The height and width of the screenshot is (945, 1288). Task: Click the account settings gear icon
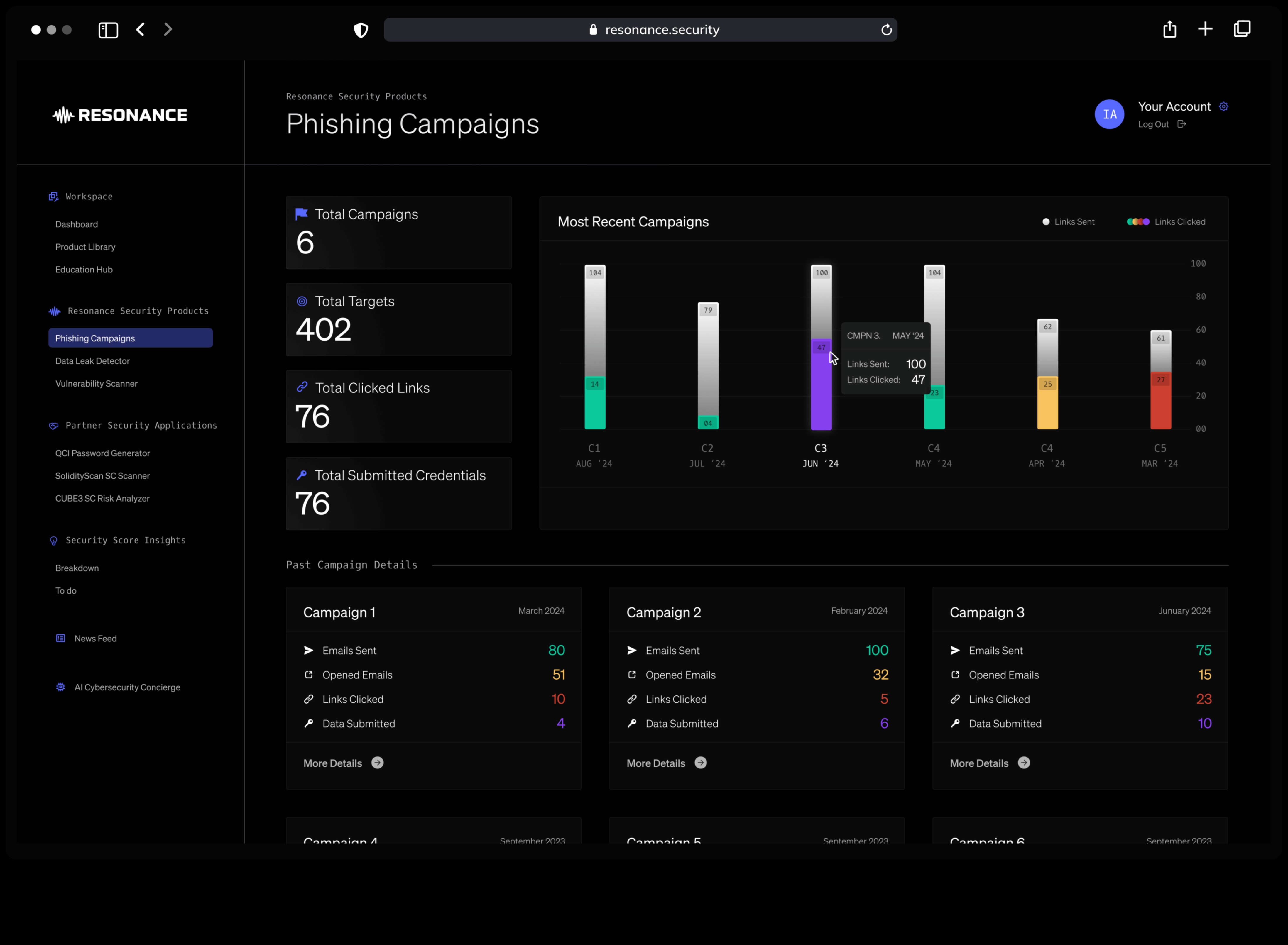(x=1223, y=106)
